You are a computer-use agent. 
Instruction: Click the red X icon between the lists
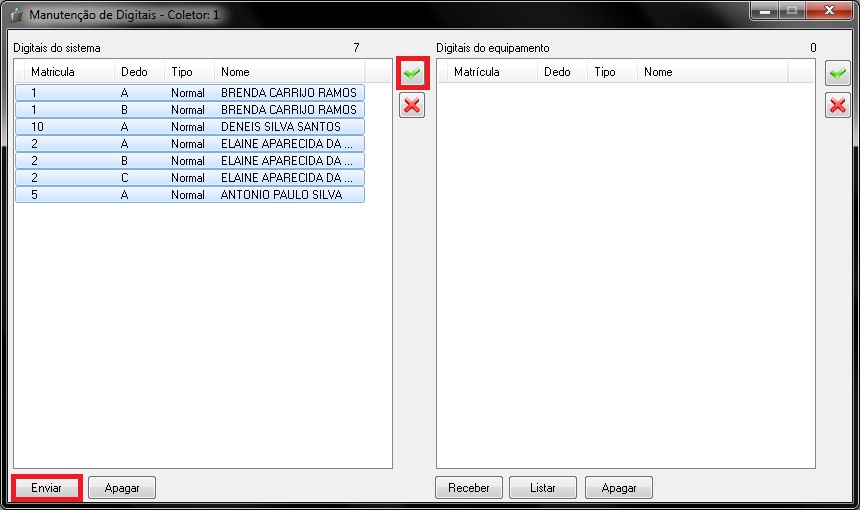pyautogui.click(x=412, y=106)
